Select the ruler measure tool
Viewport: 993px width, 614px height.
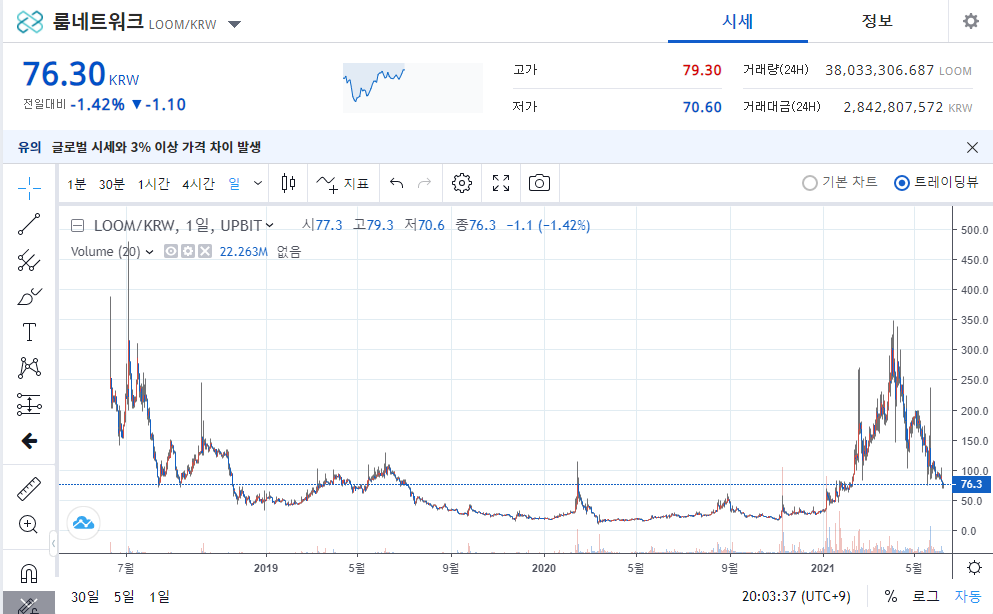29,489
